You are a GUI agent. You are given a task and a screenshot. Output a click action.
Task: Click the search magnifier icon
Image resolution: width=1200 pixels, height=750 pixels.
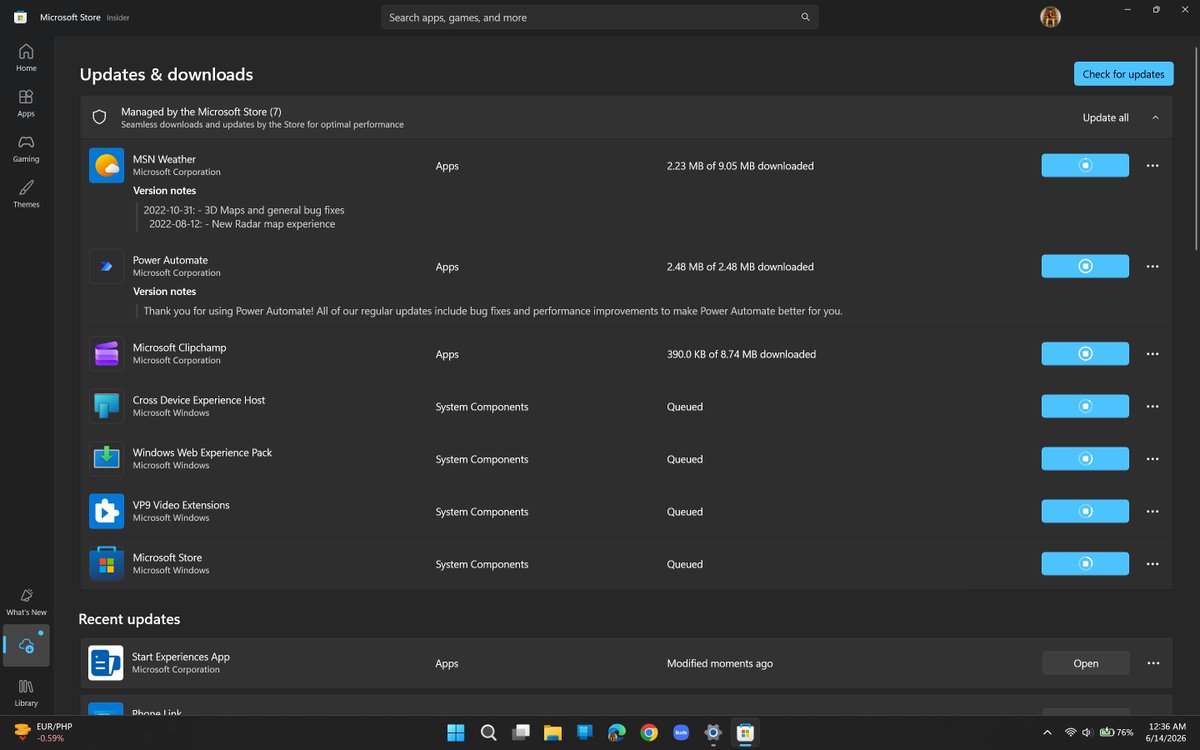coord(805,17)
